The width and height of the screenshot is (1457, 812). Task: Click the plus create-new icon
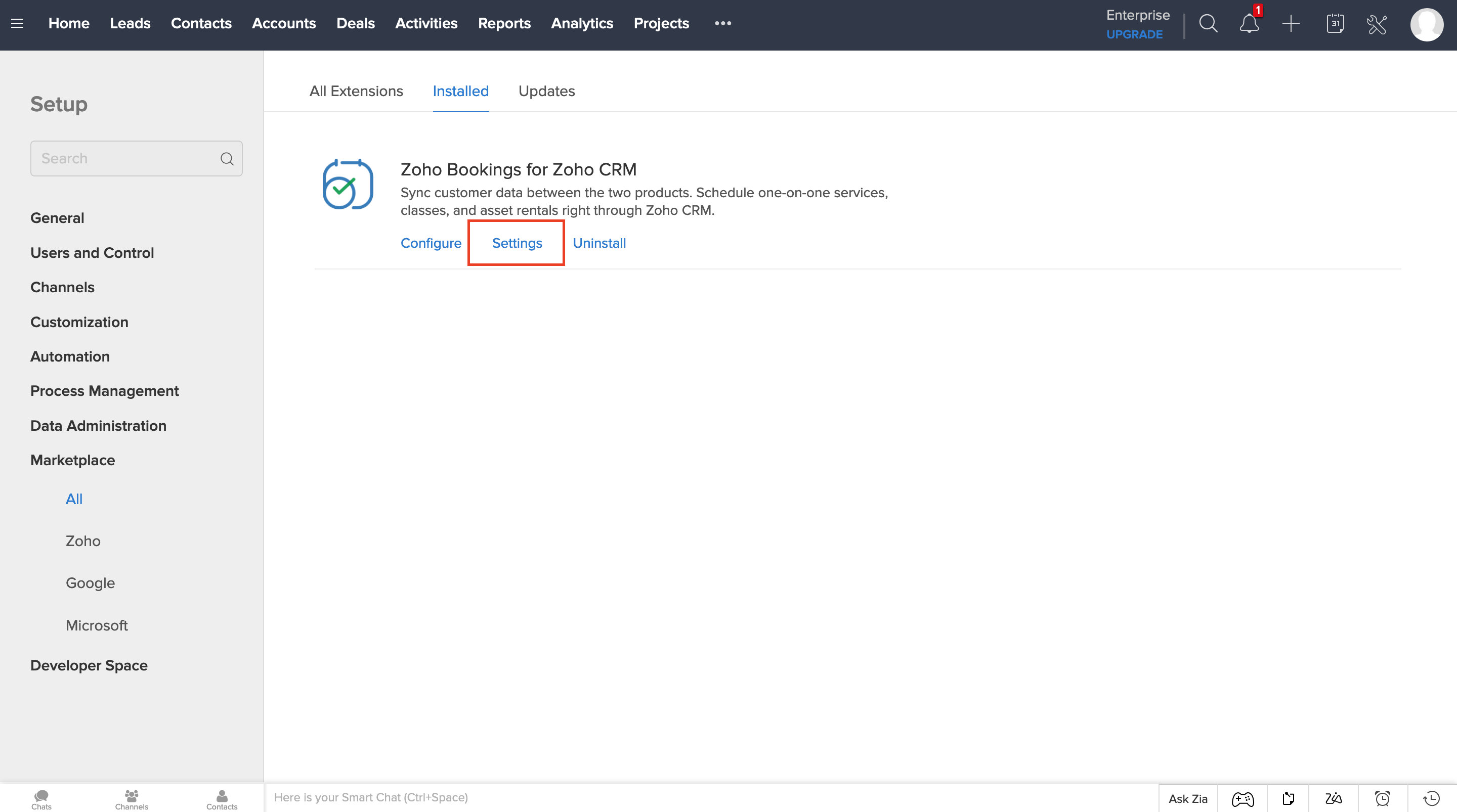tap(1291, 23)
